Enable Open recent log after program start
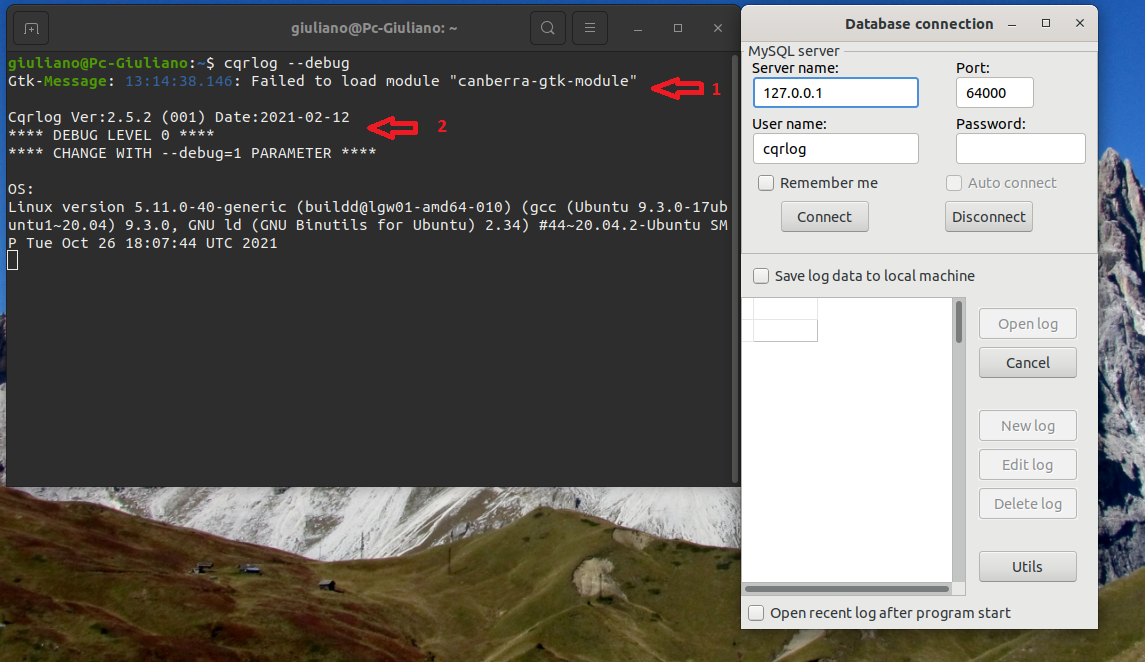This screenshot has width=1145, height=662. point(756,613)
